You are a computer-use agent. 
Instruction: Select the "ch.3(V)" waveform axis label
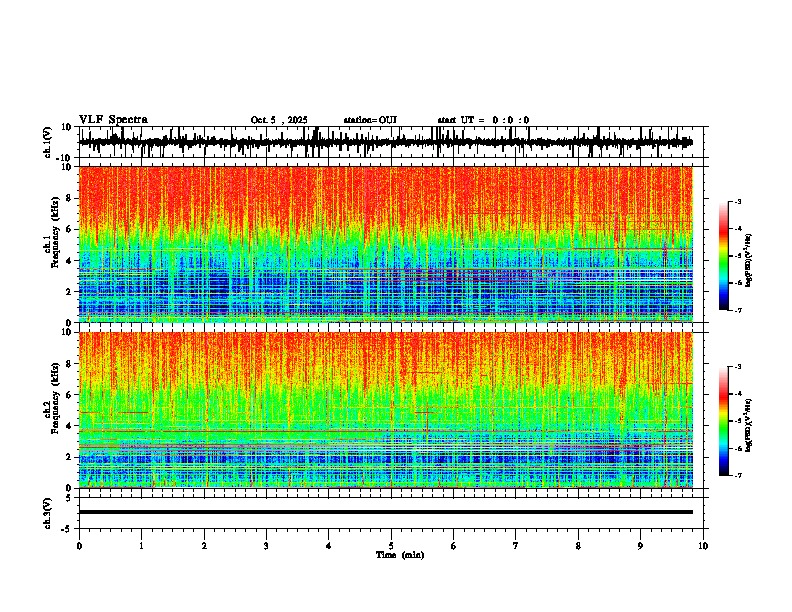tap(48, 513)
